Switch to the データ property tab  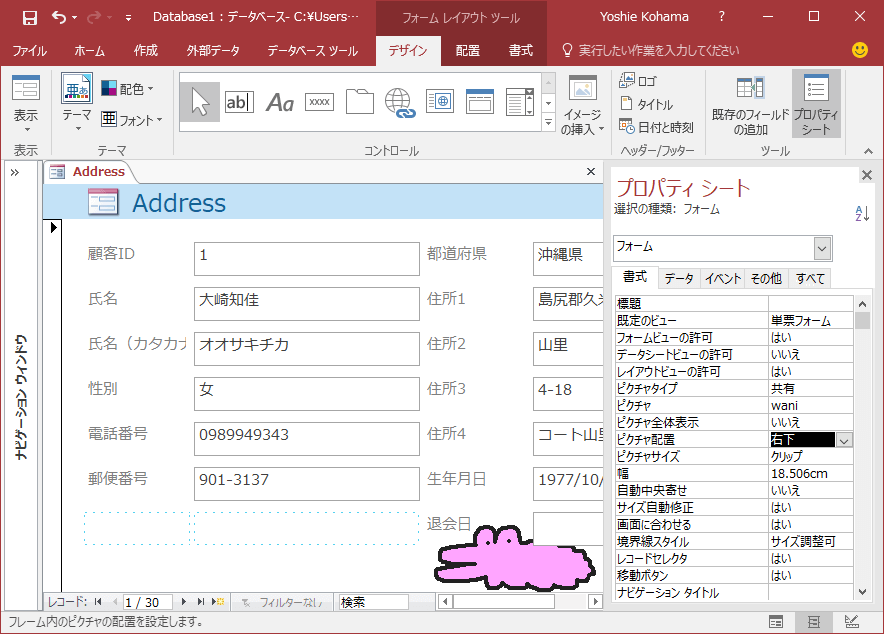pos(679,278)
